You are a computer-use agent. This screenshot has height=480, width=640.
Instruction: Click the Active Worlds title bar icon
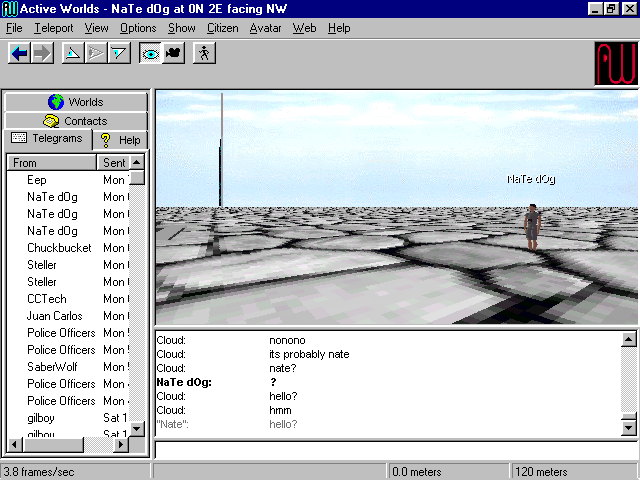coord(10,9)
